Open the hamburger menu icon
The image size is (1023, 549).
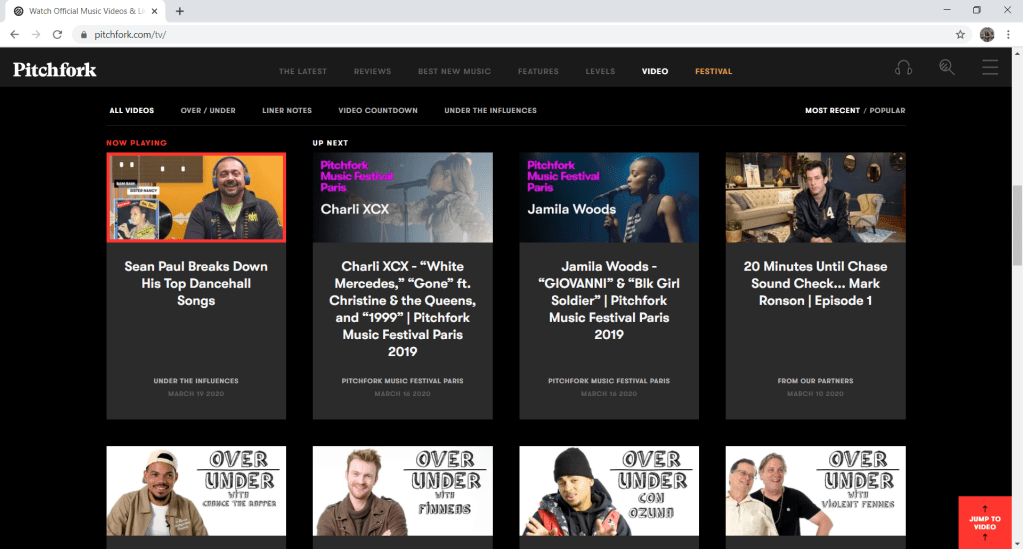tap(990, 68)
